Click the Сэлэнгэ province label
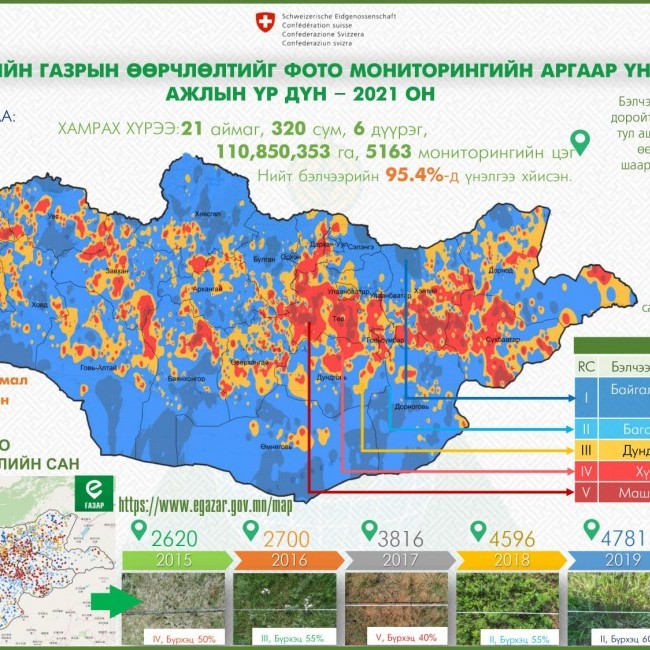The image size is (650, 650). point(361,246)
